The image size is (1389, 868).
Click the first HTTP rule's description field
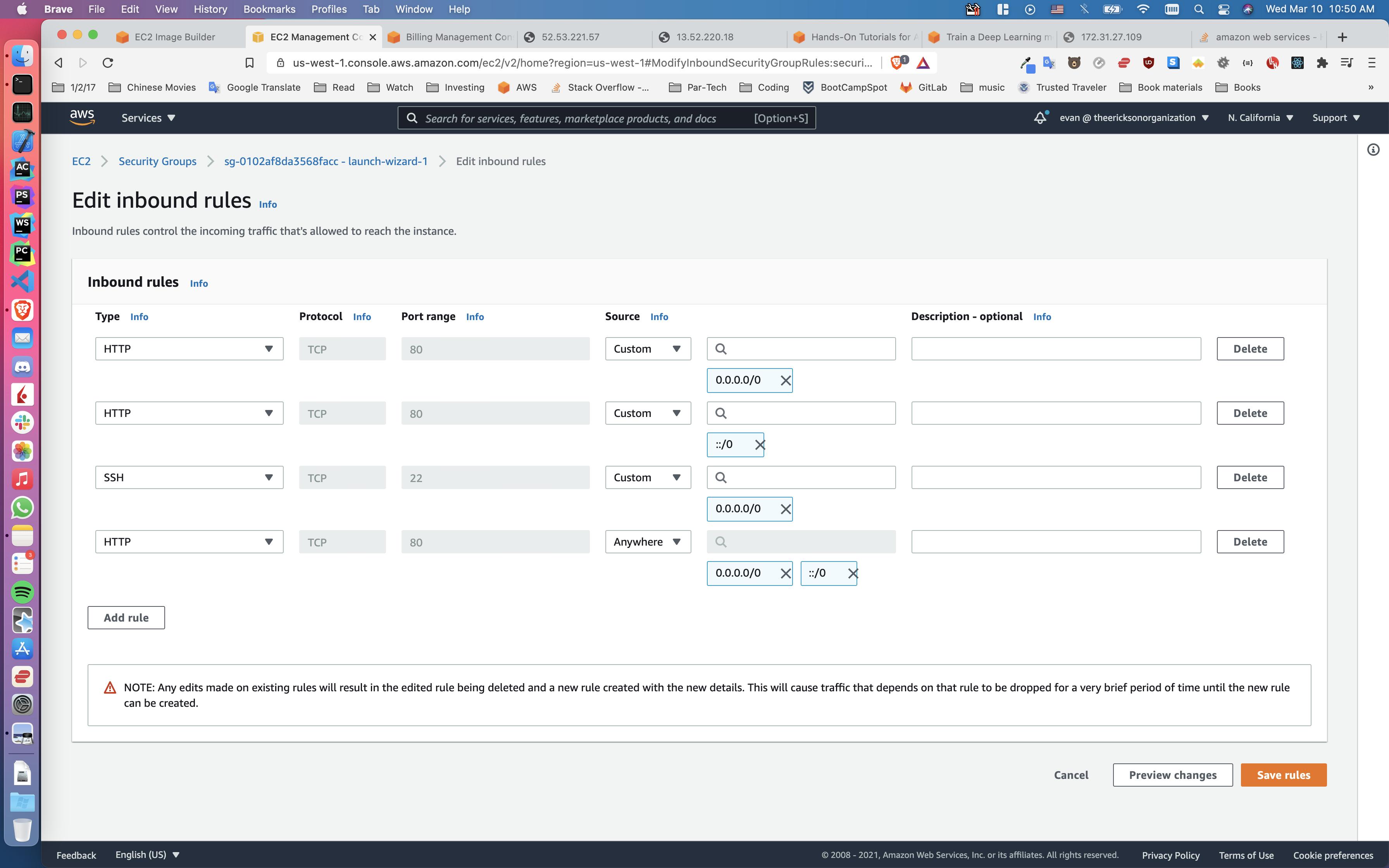(1055, 349)
